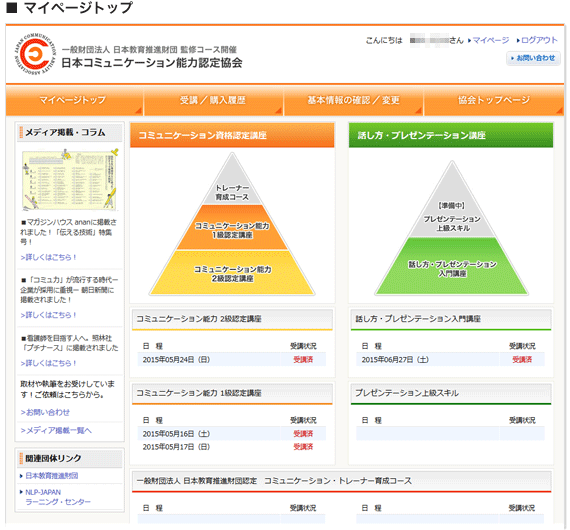Click the 2015年05月24日 (日) schedule row
This screenshot has width=570, height=530.
coord(232,360)
